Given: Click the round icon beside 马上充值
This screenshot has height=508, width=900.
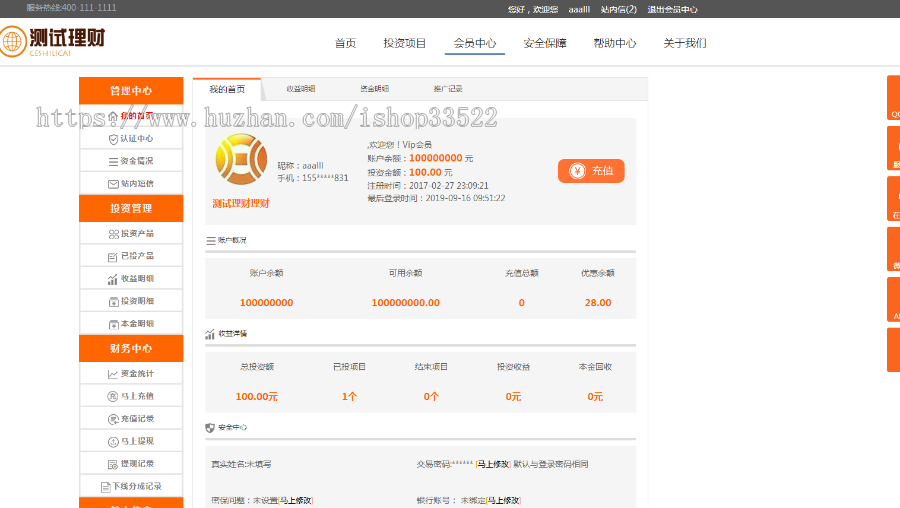Looking at the screenshot, I should [x=112, y=396].
